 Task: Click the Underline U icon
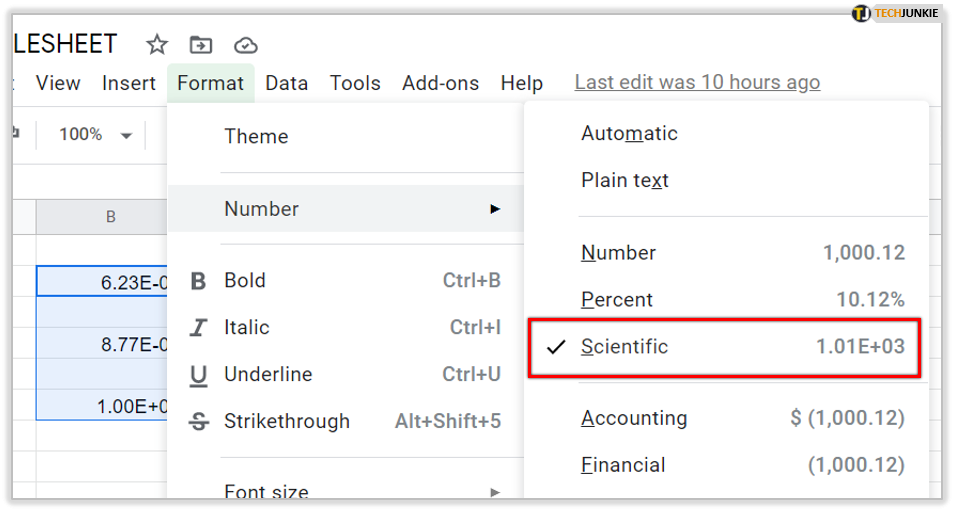click(198, 375)
